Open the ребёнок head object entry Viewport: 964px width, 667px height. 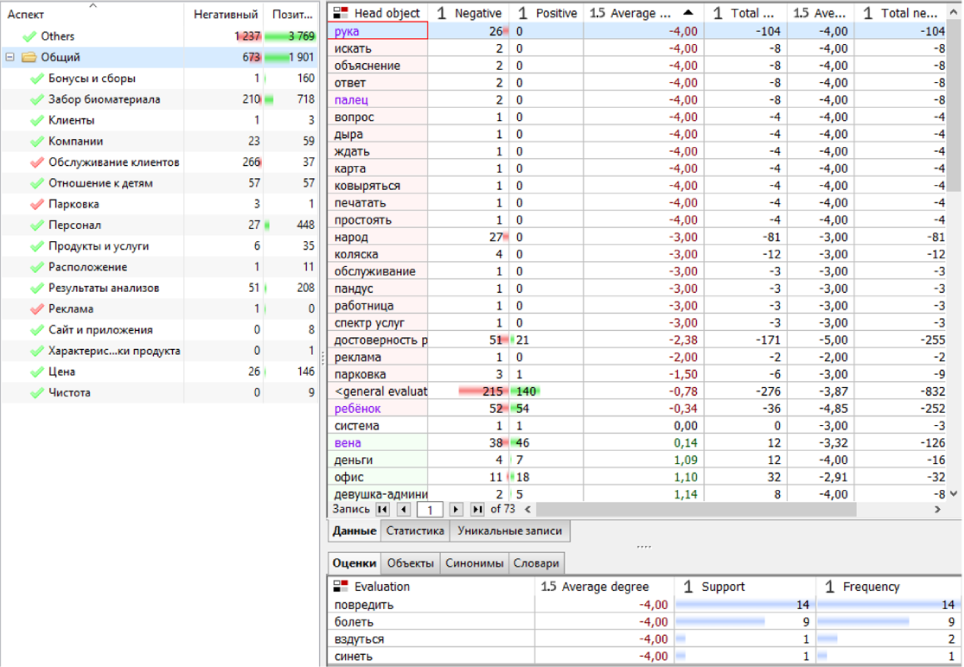tap(358, 409)
